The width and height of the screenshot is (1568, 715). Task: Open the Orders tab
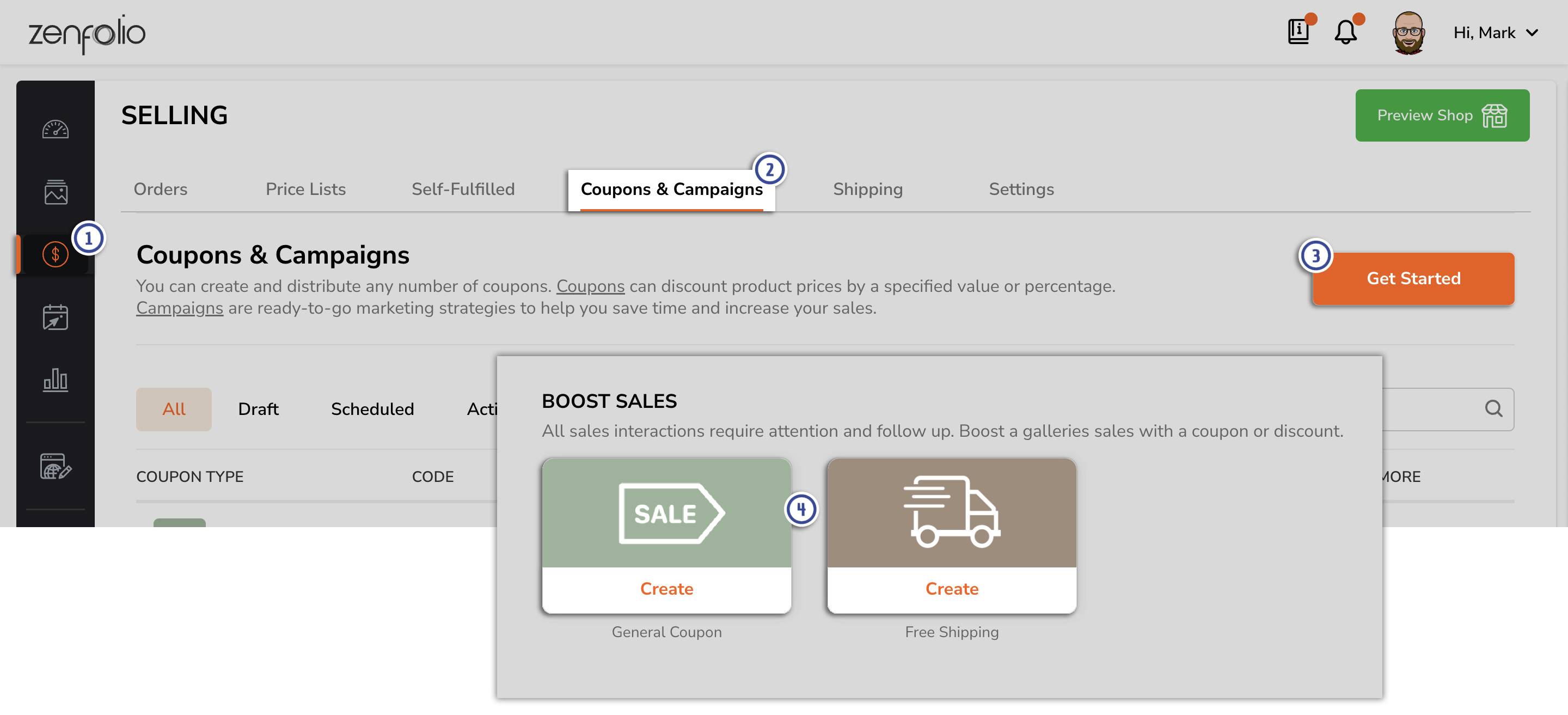click(160, 189)
